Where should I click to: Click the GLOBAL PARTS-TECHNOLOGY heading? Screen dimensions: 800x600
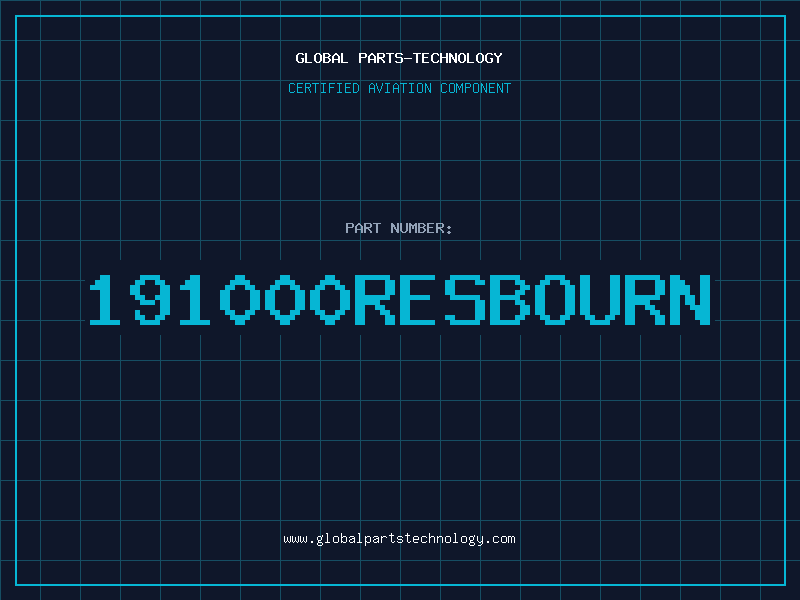[x=399, y=58]
